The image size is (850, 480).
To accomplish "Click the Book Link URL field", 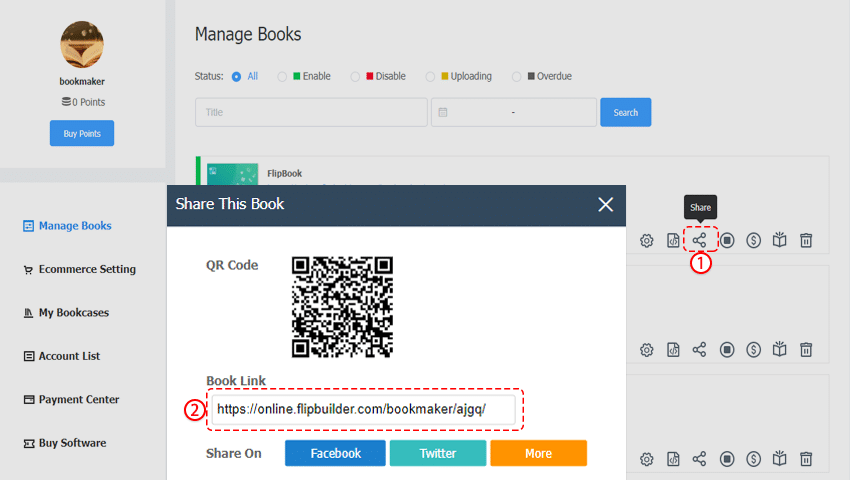I will [x=363, y=409].
